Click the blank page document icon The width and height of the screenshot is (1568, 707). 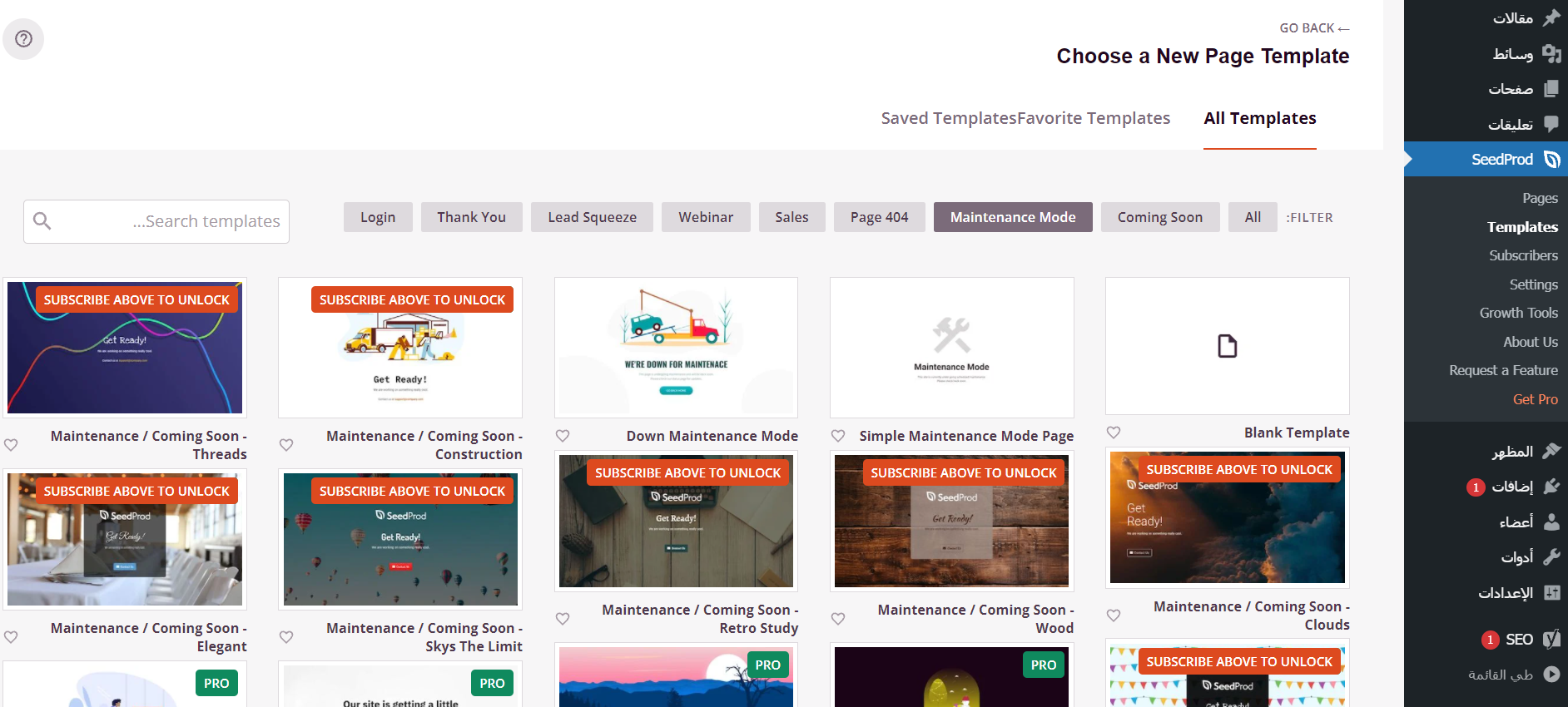[1228, 346]
